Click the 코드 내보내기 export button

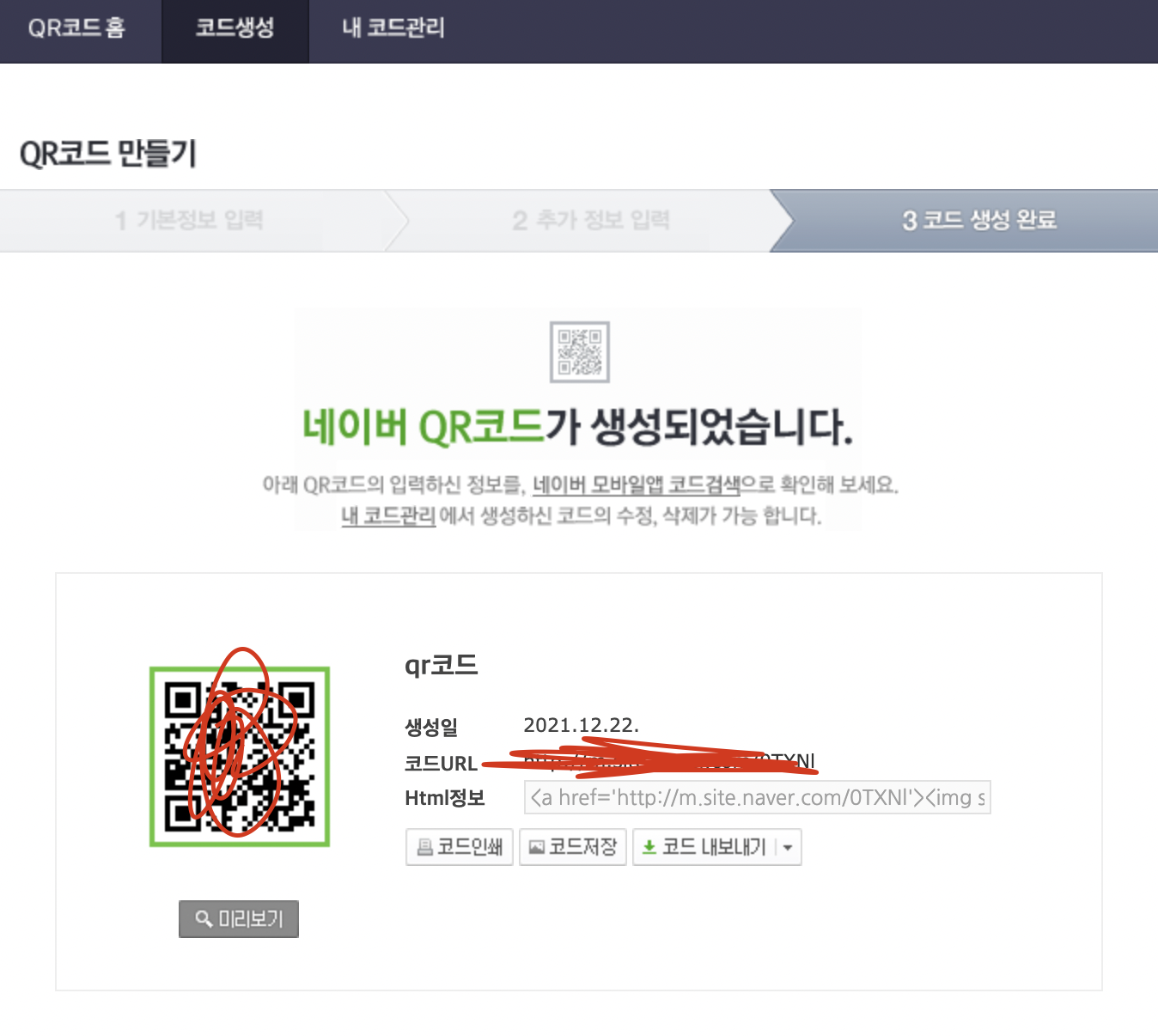click(x=704, y=847)
